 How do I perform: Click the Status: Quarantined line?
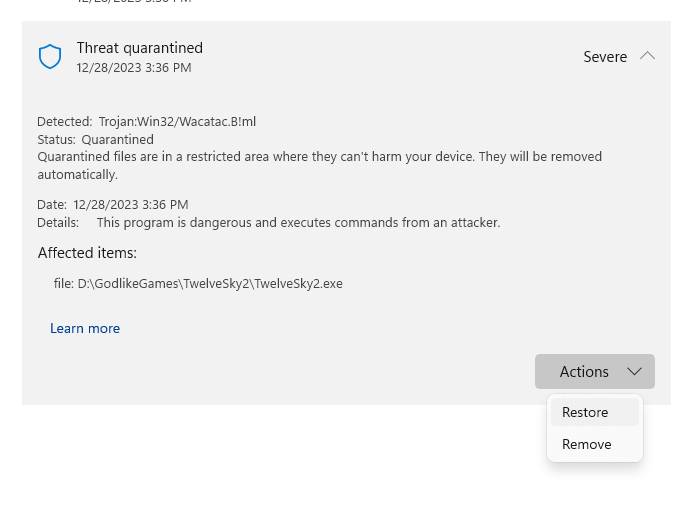click(x=96, y=140)
